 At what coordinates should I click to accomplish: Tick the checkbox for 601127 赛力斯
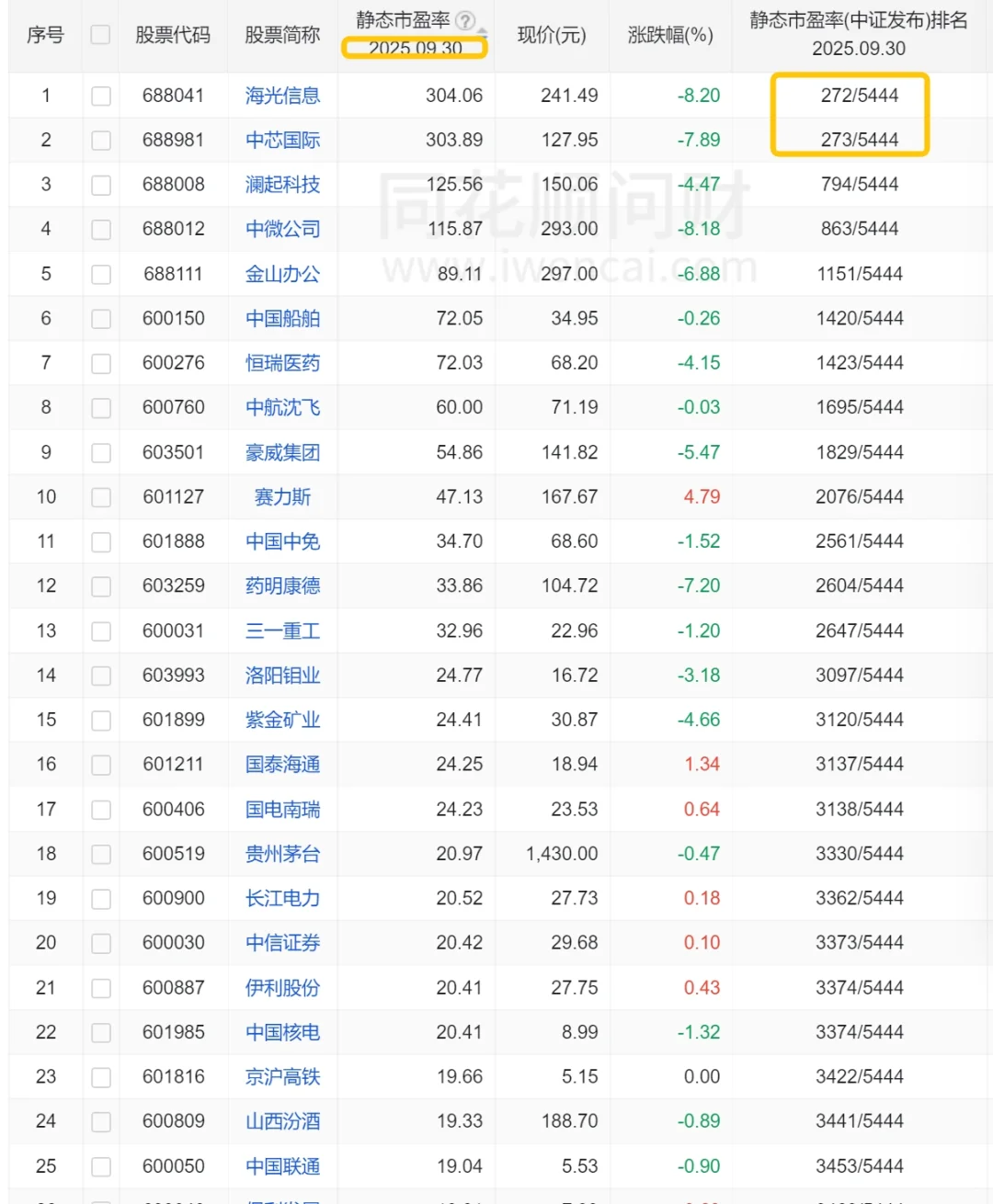[101, 497]
